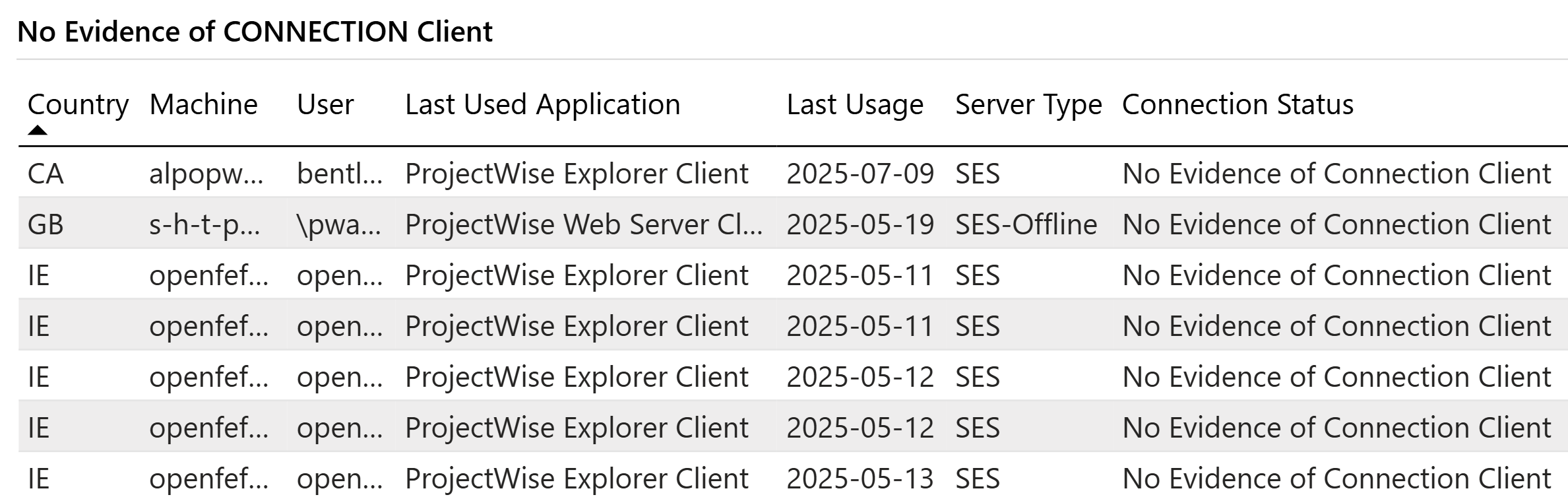Sort by the User column header
This screenshot has height=499, width=1568.
[x=325, y=105]
